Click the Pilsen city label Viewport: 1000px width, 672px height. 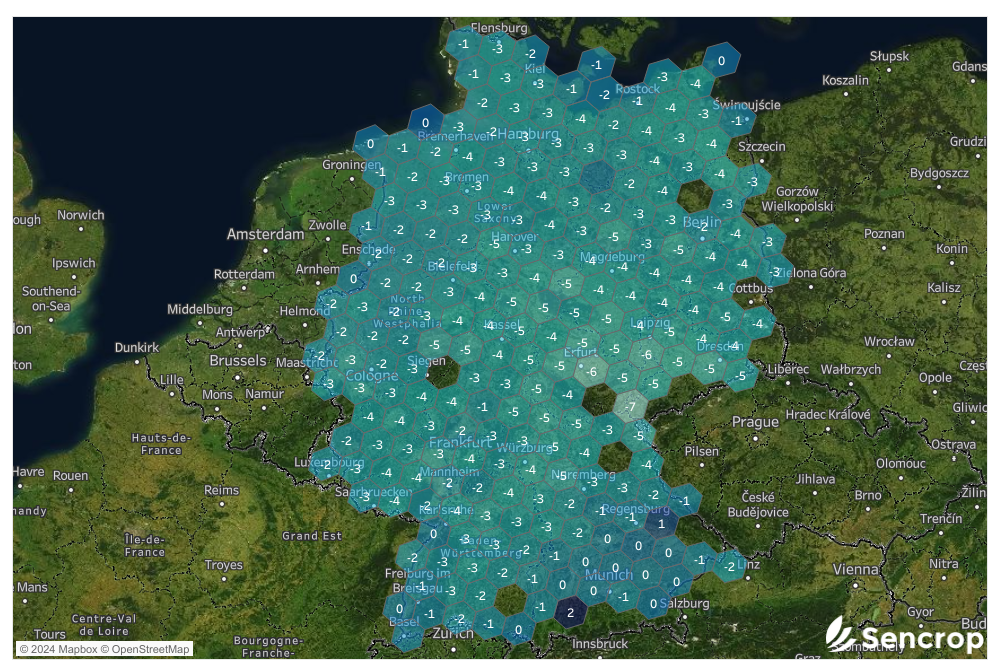point(702,451)
